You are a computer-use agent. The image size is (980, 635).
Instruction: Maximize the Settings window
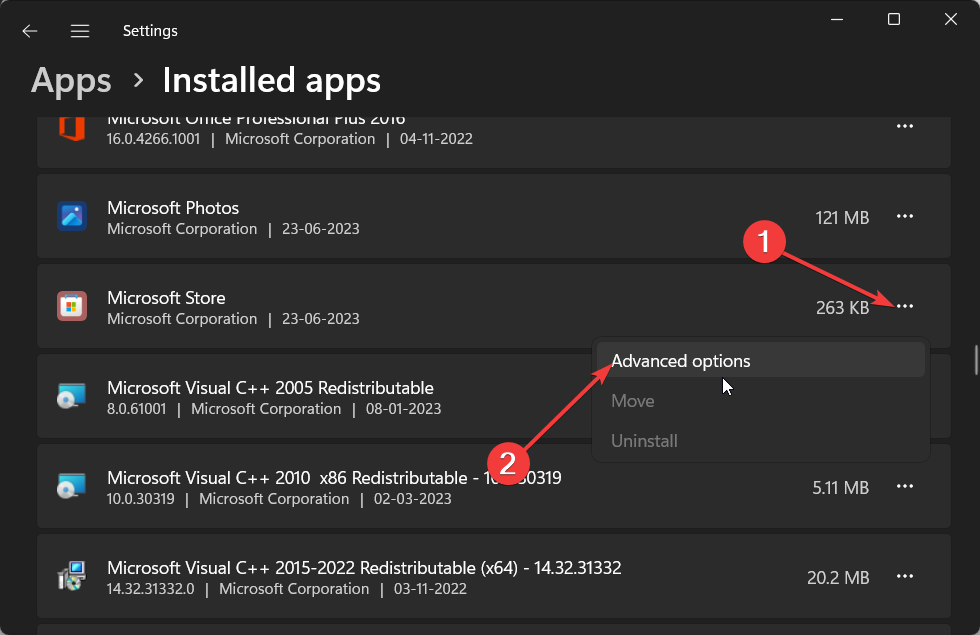pos(894,19)
